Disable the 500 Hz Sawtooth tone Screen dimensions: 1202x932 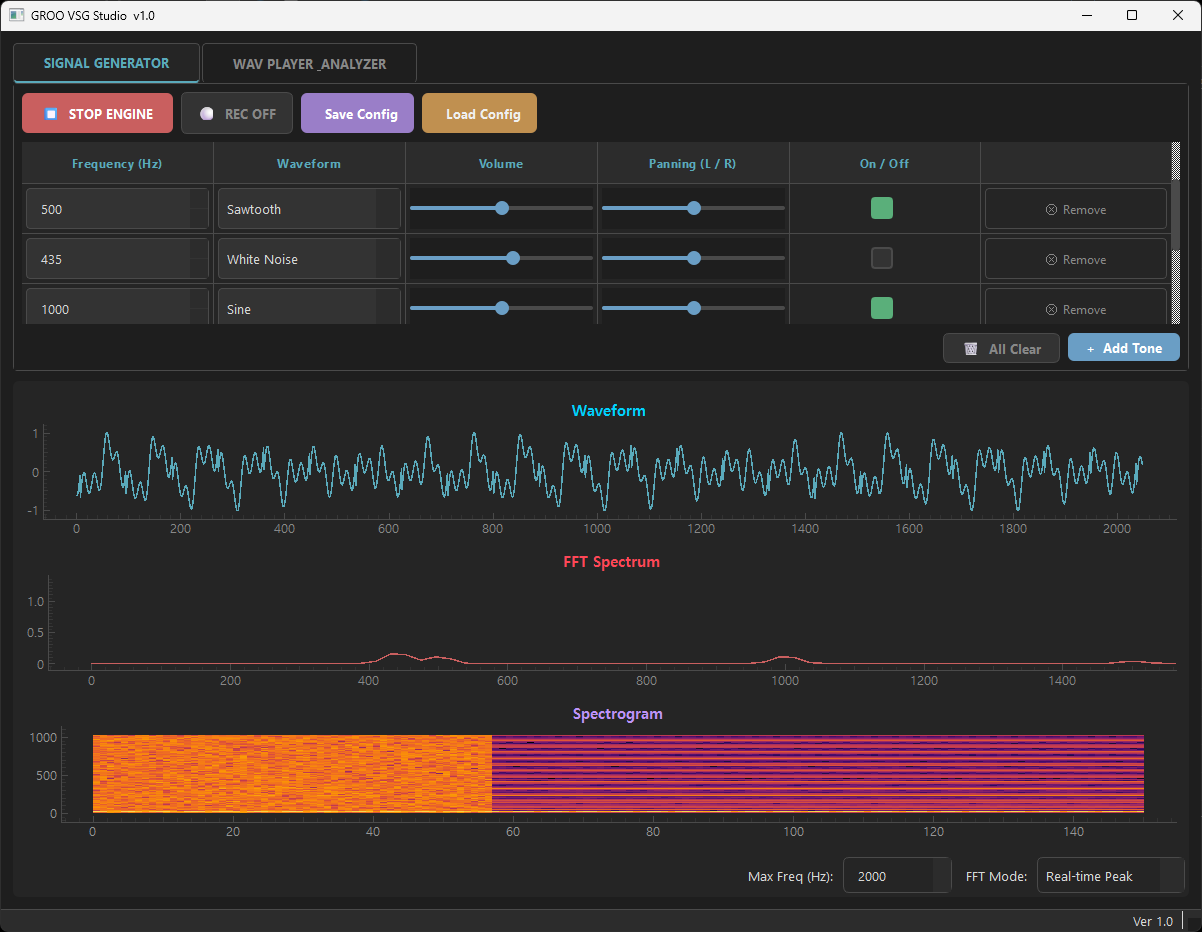click(881, 208)
